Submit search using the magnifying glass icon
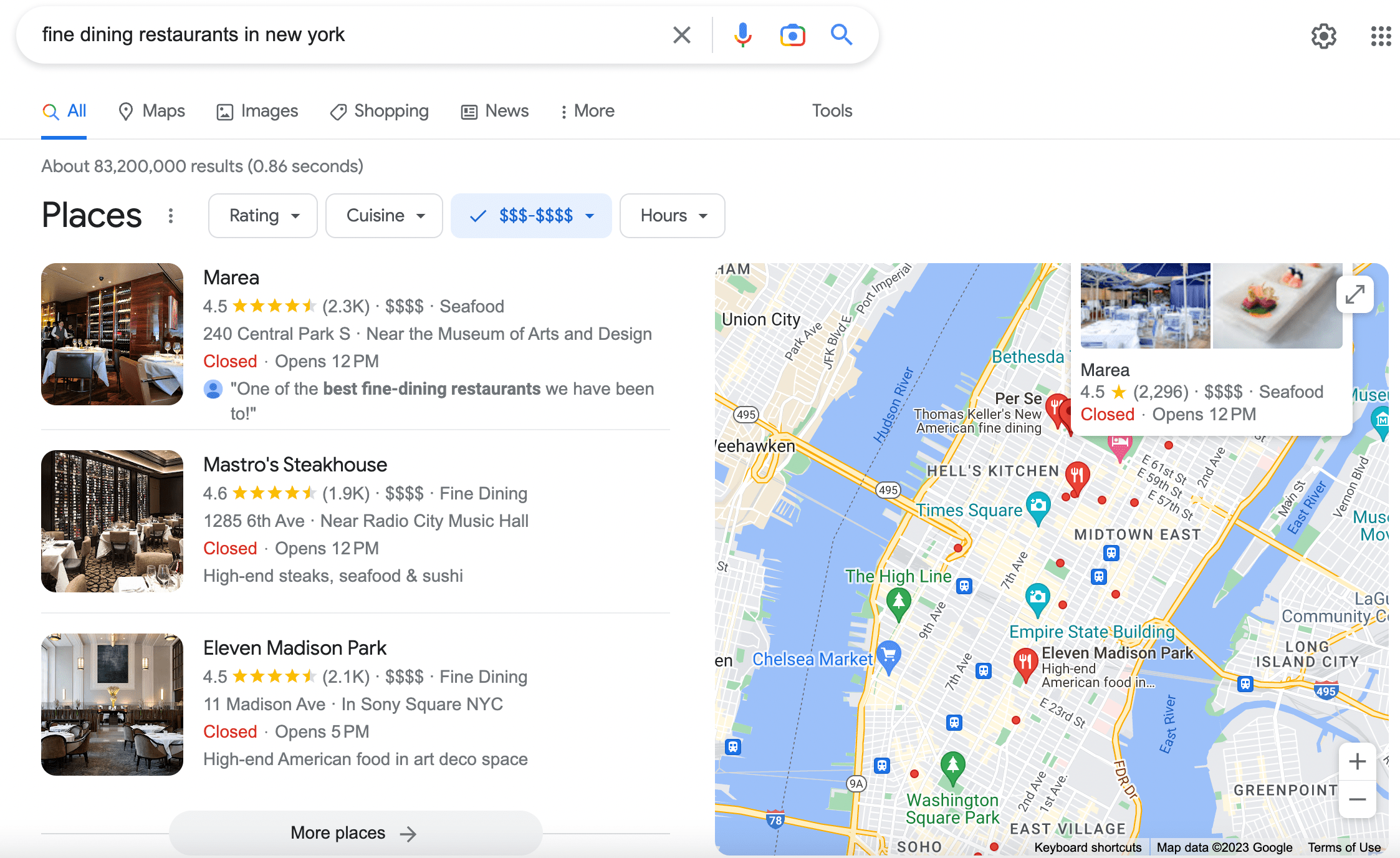This screenshot has width=1400, height=858. (x=841, y=34)
